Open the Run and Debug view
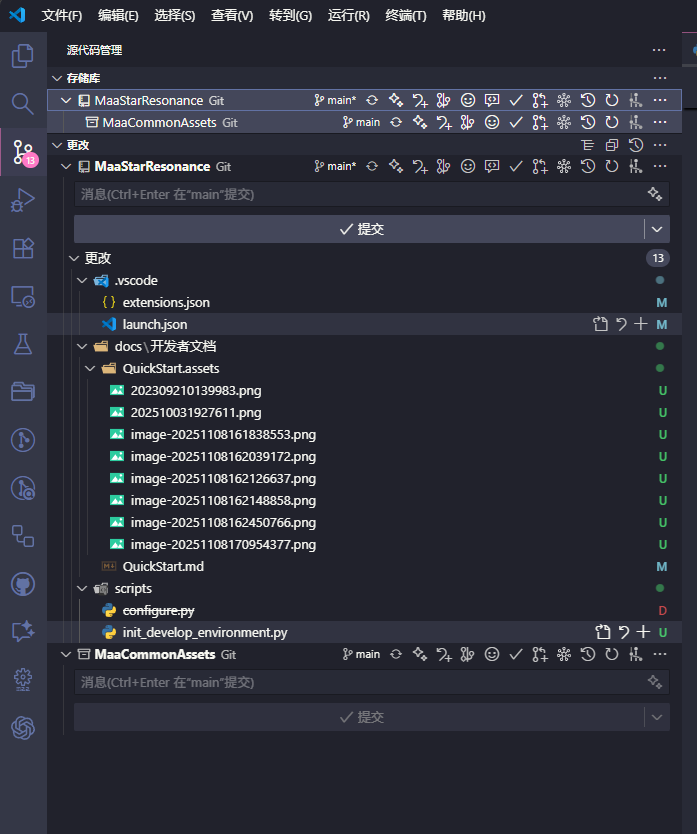Image resolution: width=697 pixels, height=834 pixels. coord(22,201)
